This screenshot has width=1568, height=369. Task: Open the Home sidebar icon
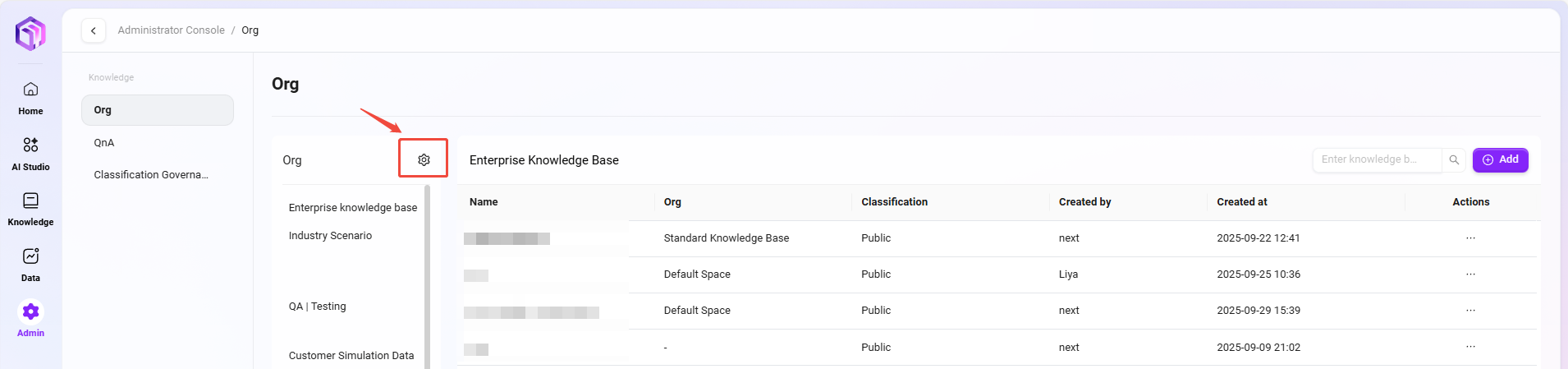[30, 90]
